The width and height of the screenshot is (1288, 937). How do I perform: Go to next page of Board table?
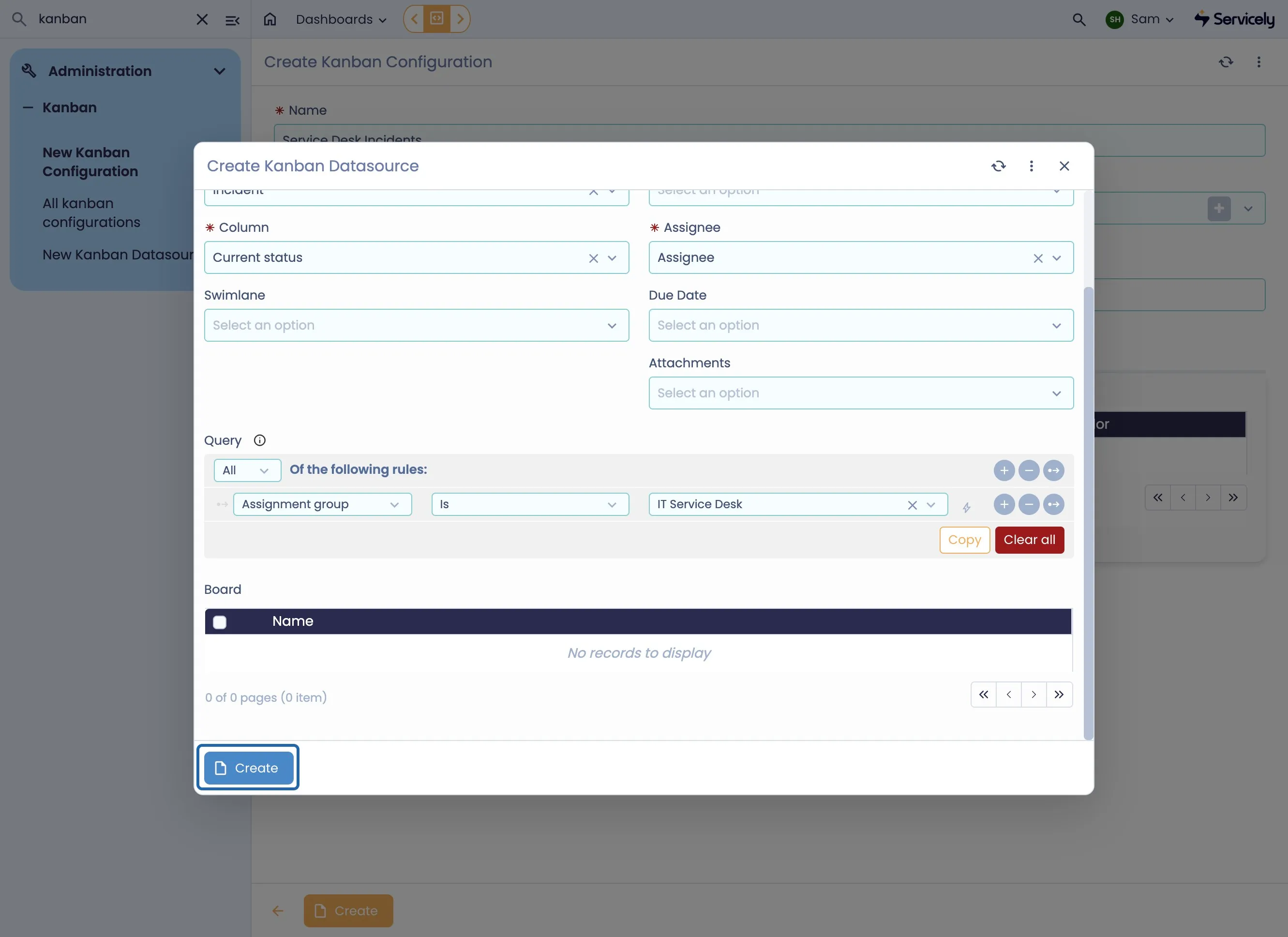pyautogui.click(x=1033, y=695)
